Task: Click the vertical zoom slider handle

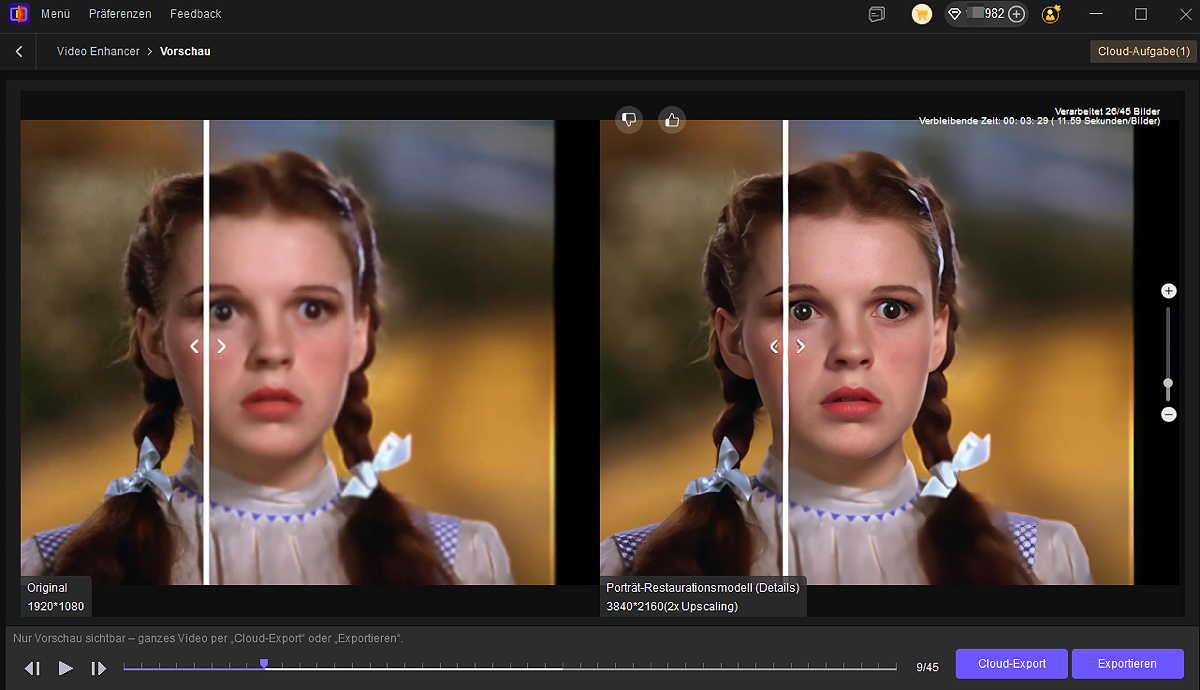Action: point(1168,384)
